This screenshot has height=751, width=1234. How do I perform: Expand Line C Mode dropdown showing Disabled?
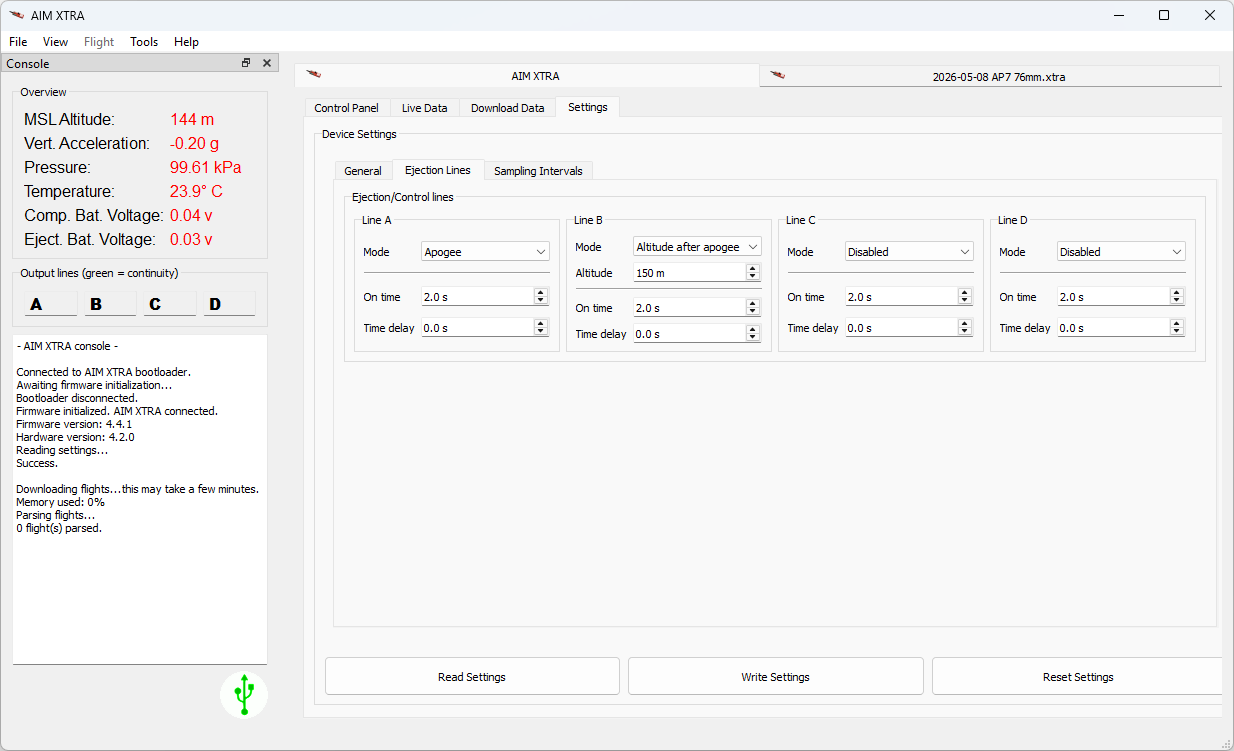tap(909, 252)
